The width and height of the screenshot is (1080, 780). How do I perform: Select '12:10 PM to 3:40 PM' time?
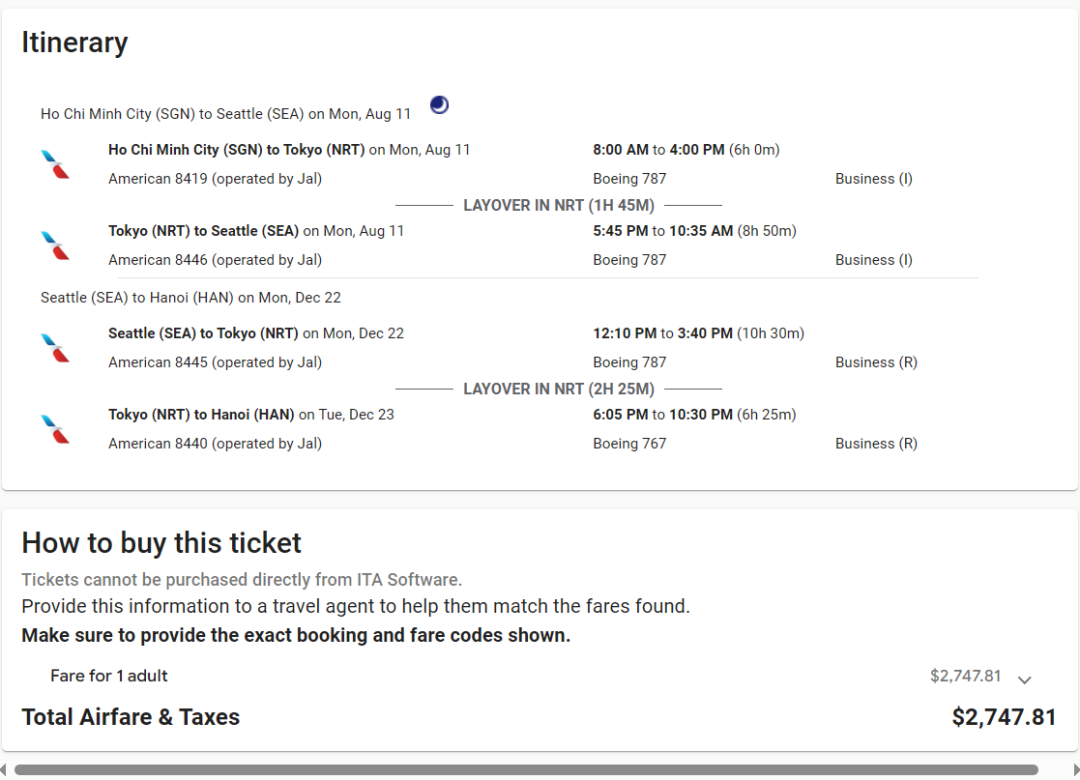[x=663, y=333]
